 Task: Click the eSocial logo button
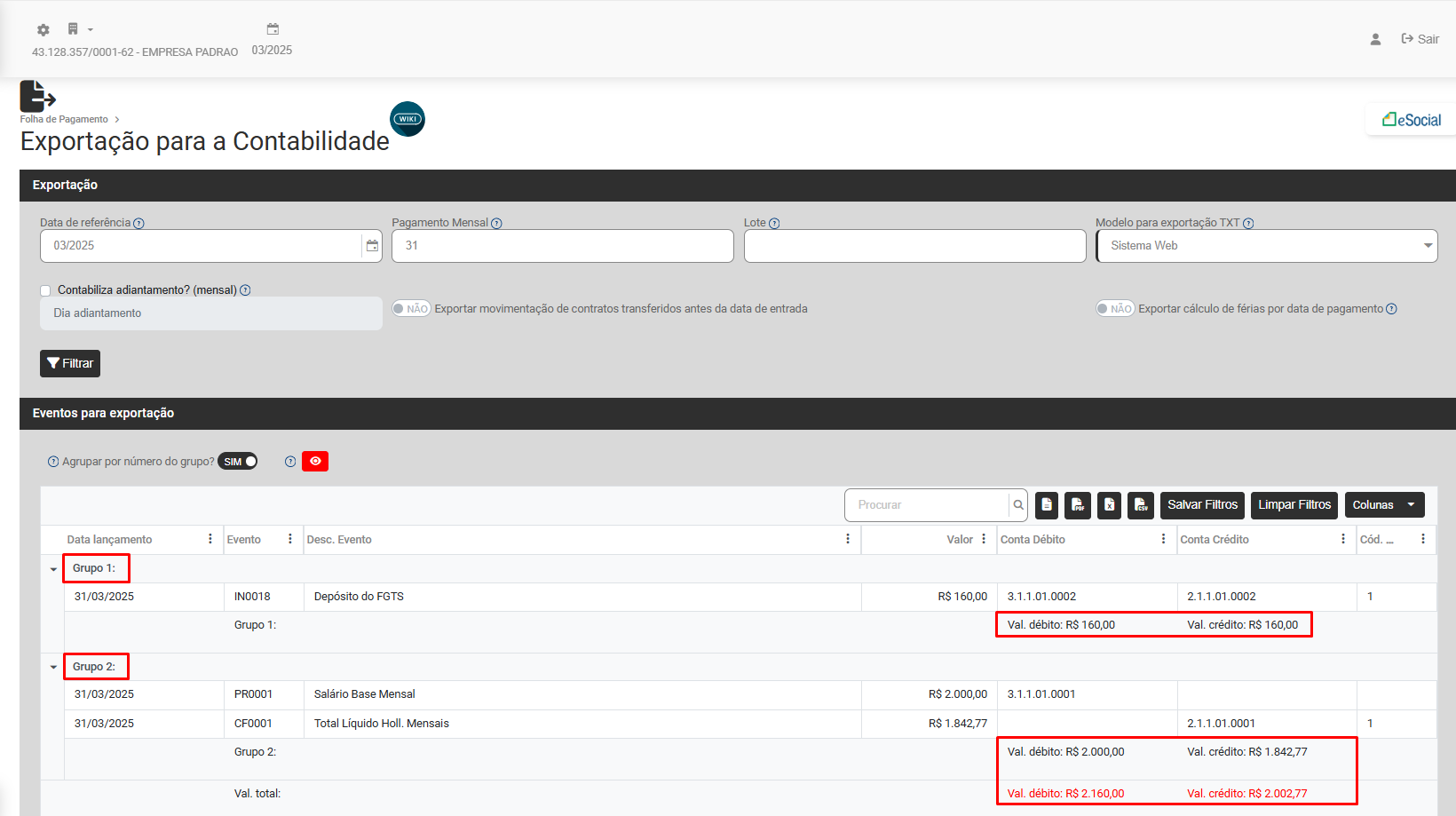click(1412, 120)
